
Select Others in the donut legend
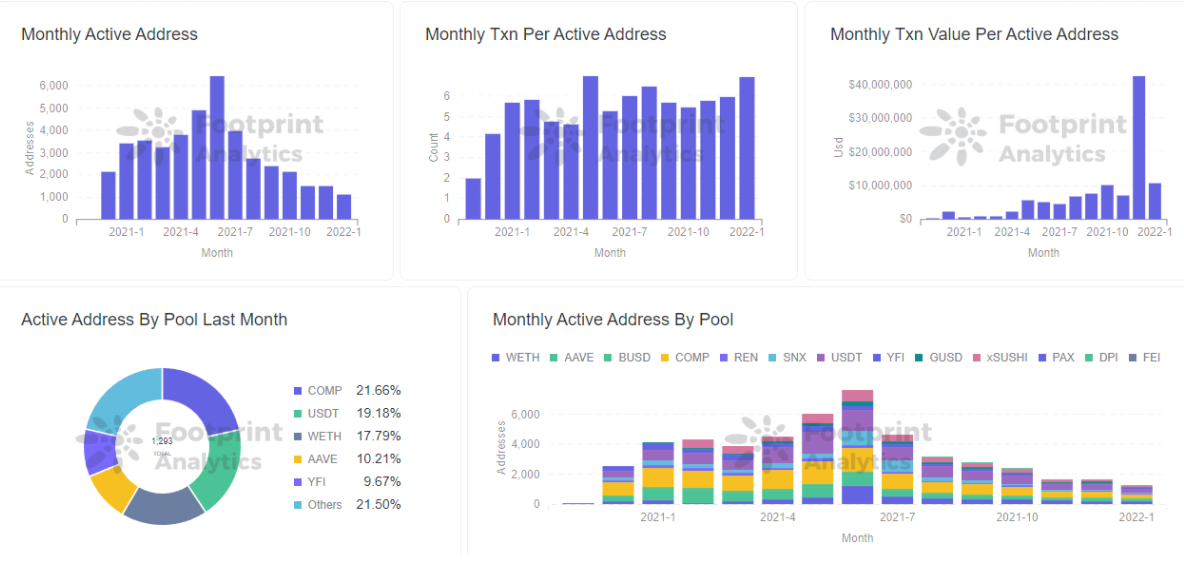(324, 505)
